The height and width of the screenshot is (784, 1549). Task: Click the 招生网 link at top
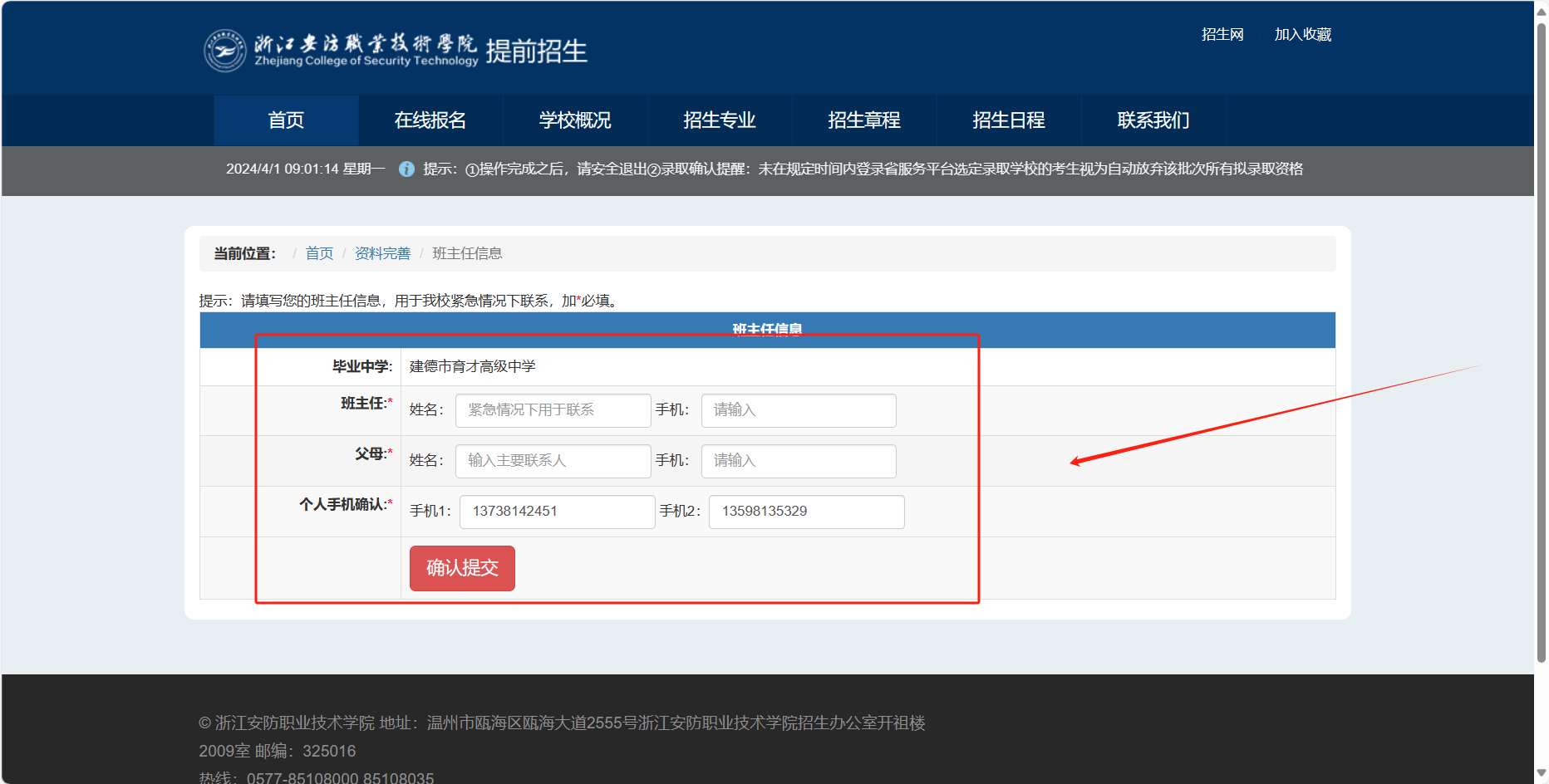pyautogui.click(x=1222, y=35)
